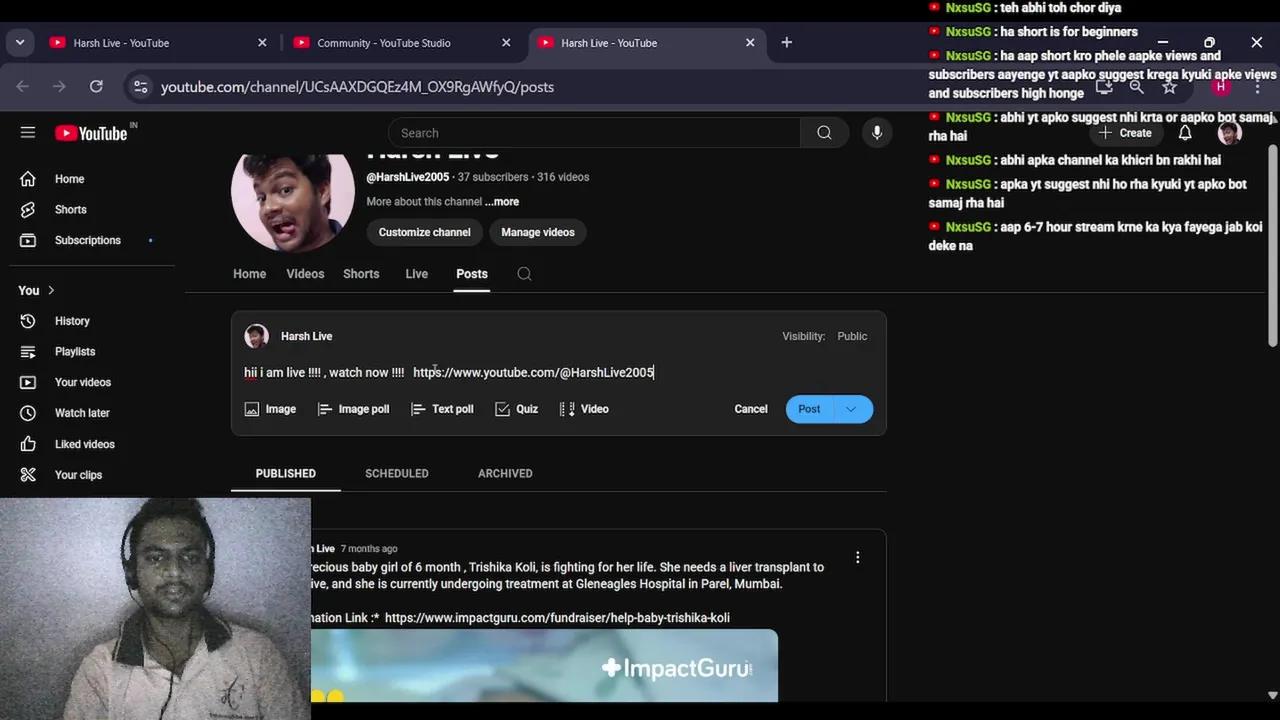
Task: Click the 316 videos count text
Action: pyautogui.click(x=563, y=177)
